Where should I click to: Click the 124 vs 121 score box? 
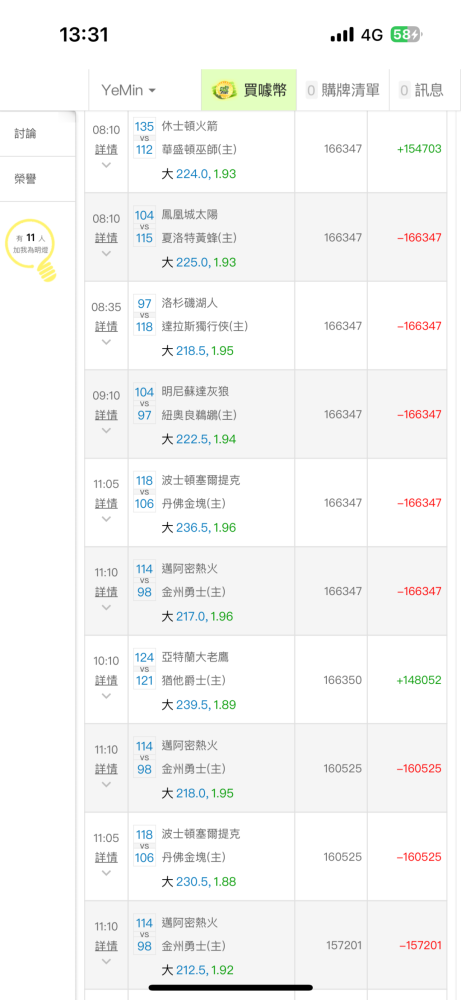tap(145, 669)
